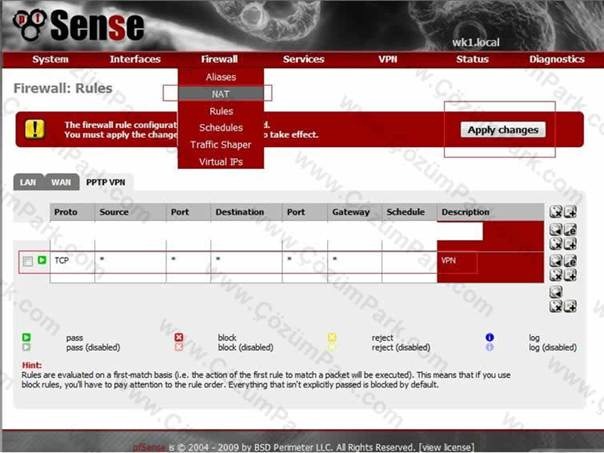Delete the TCP VPN rule via its icon
The width and height of the screenshot is (604, 453).
tap(555, 275)
